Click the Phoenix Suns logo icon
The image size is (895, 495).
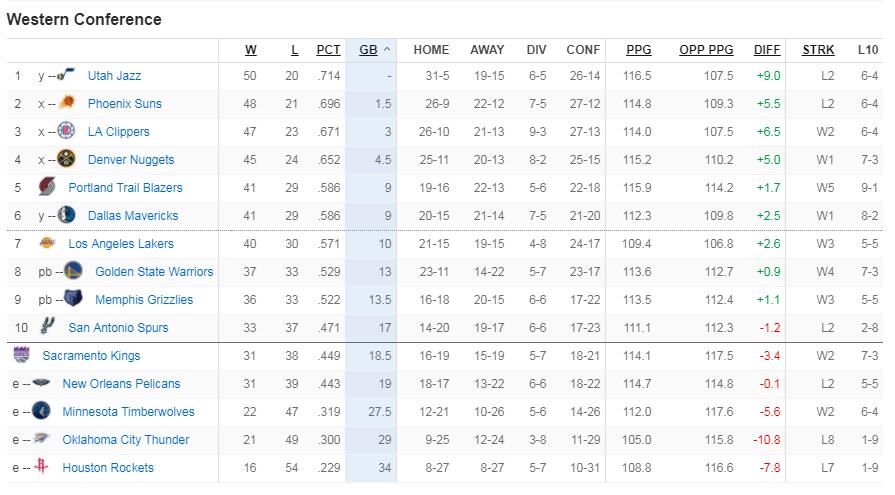[66, 103]
